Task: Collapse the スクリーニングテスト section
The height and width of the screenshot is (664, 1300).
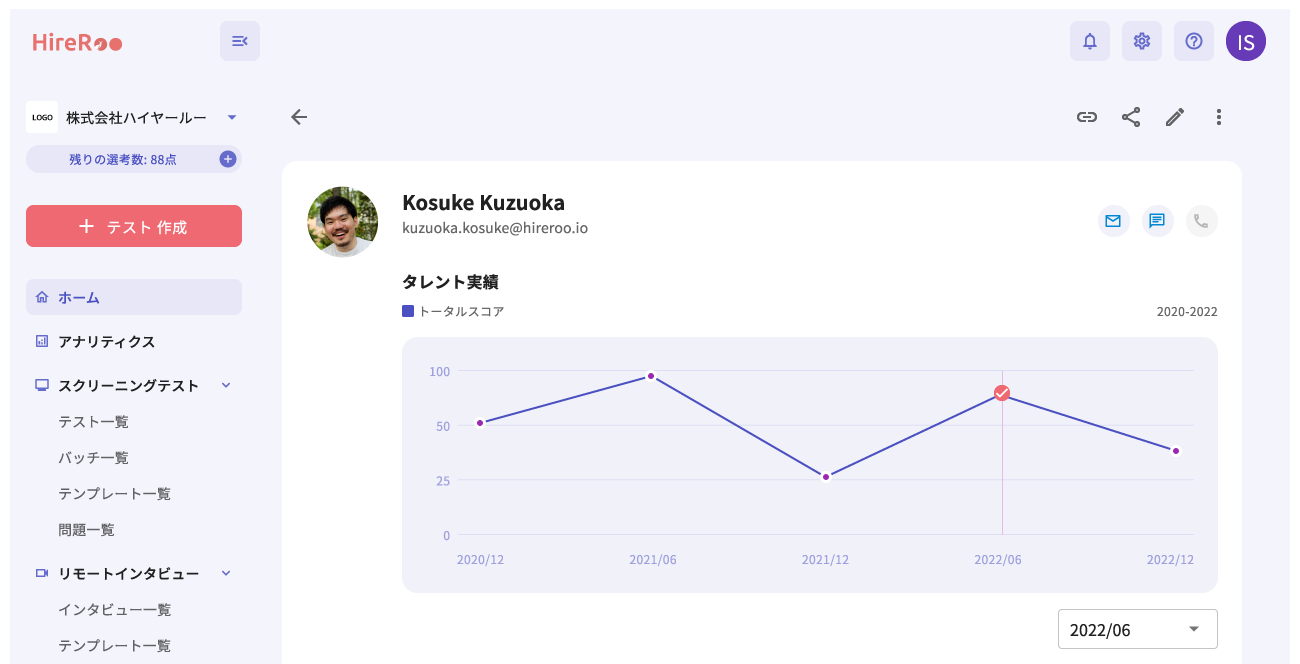Action: (226, 385)
